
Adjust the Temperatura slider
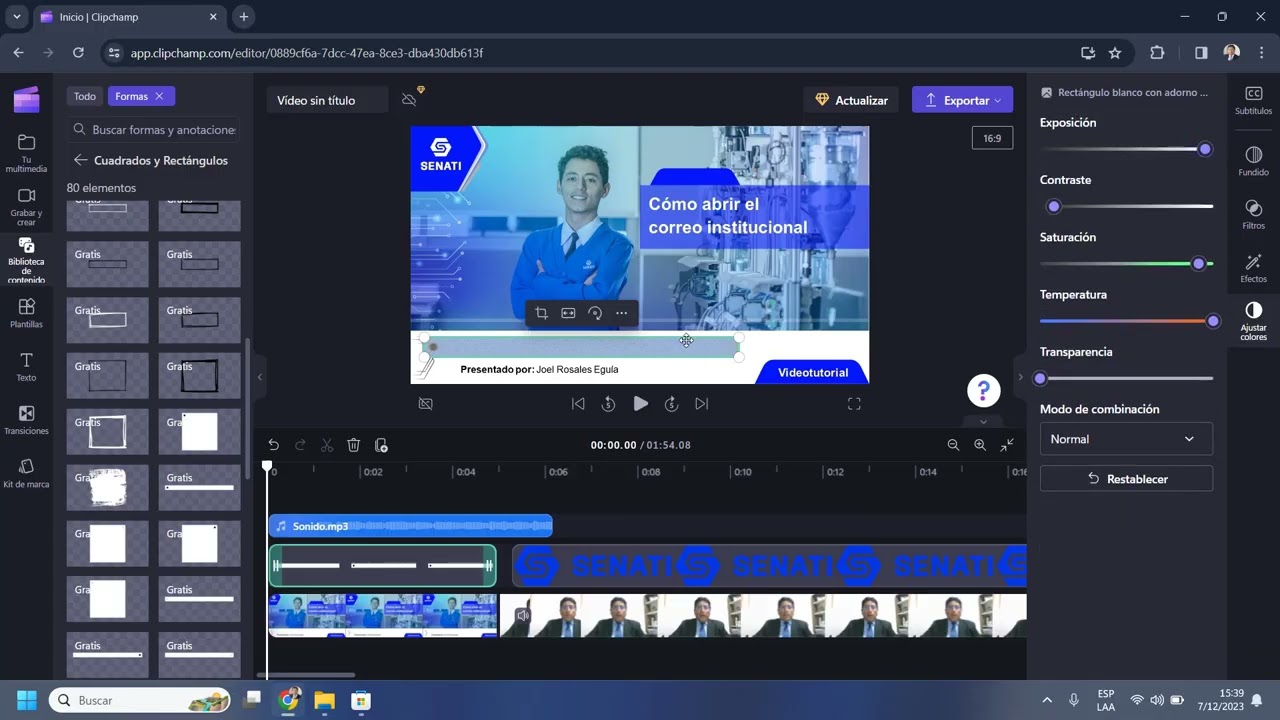(1126, 321)
